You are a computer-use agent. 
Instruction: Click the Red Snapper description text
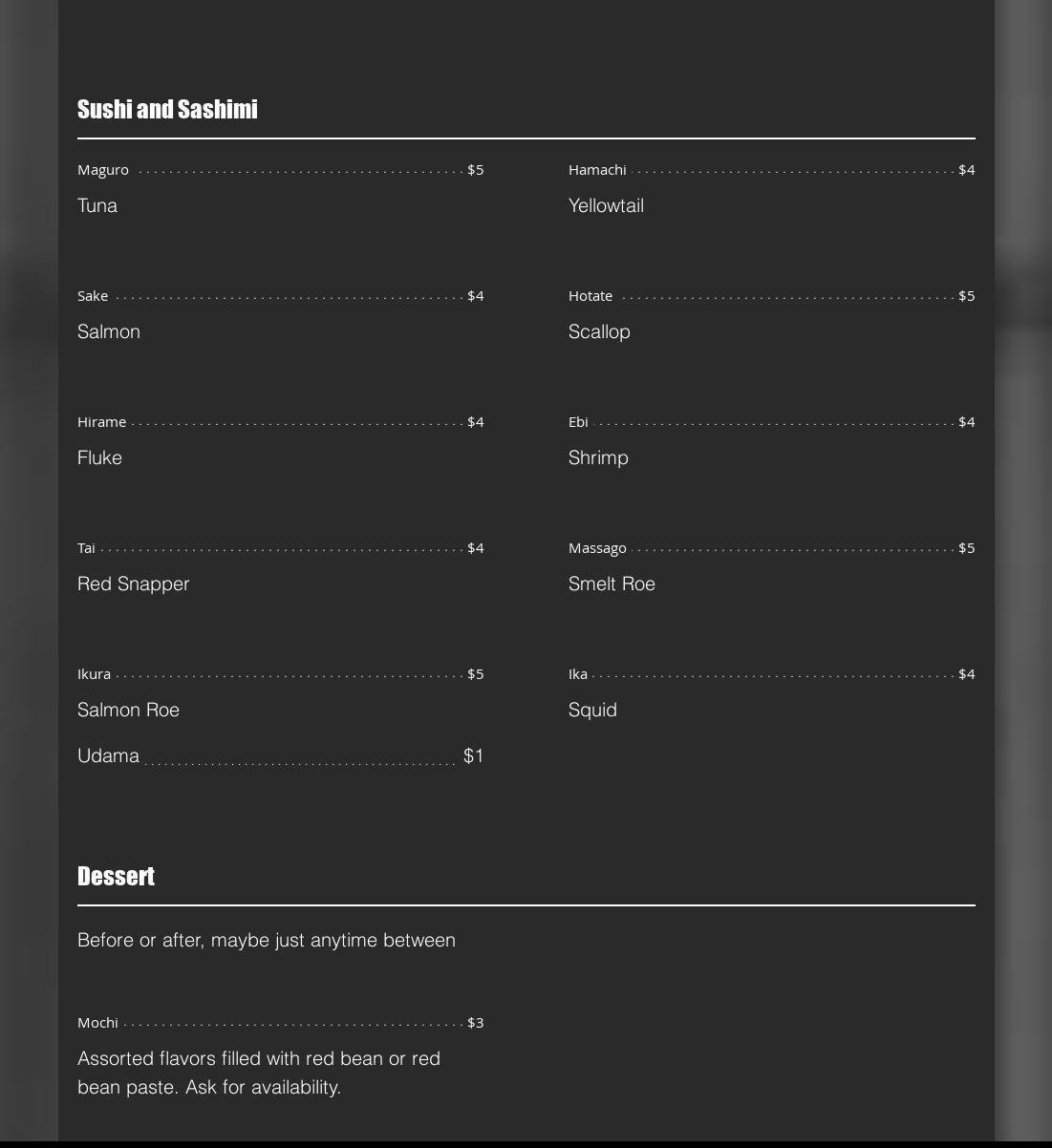[133, 585]
